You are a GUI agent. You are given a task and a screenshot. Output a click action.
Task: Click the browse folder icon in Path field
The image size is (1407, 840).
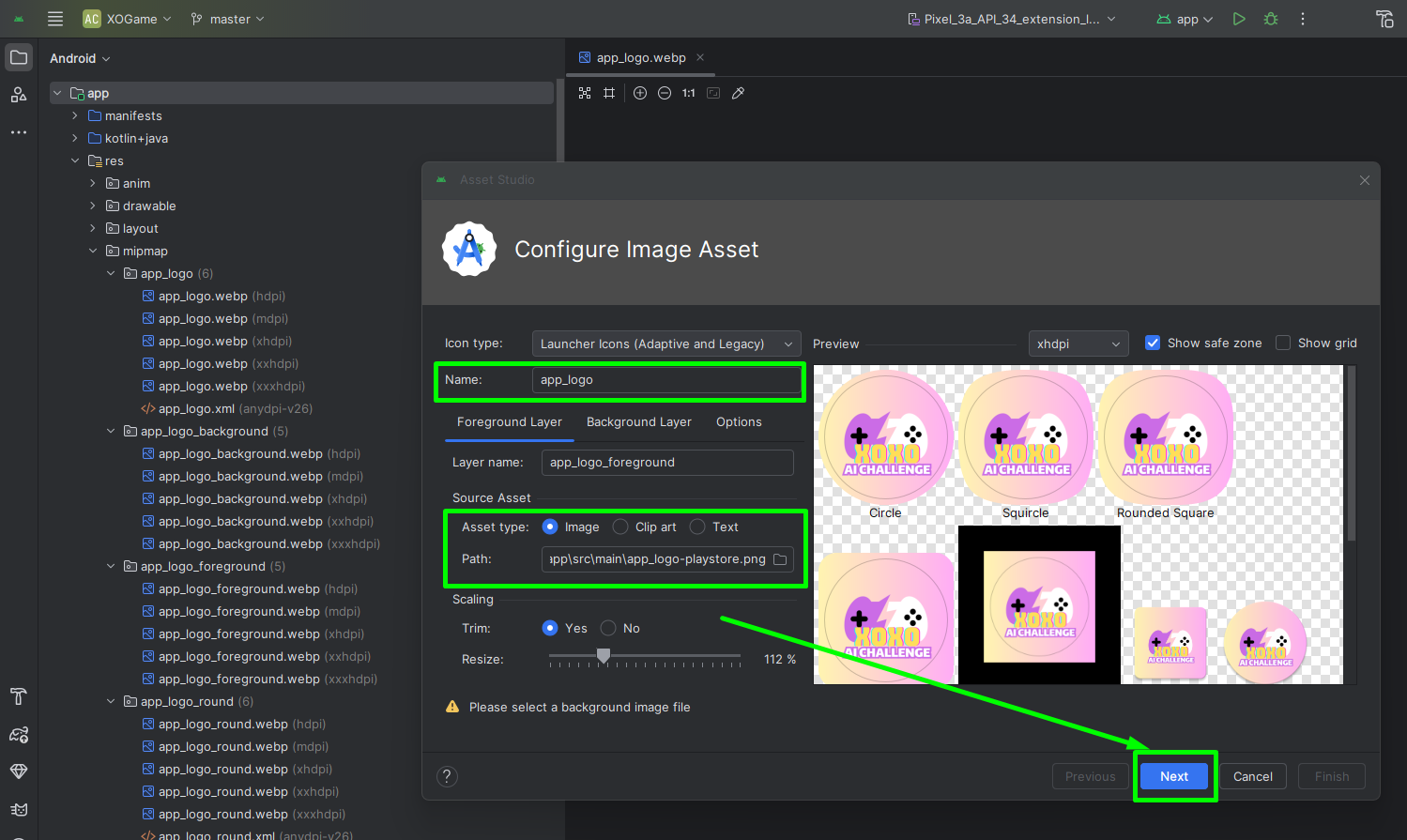780,559
